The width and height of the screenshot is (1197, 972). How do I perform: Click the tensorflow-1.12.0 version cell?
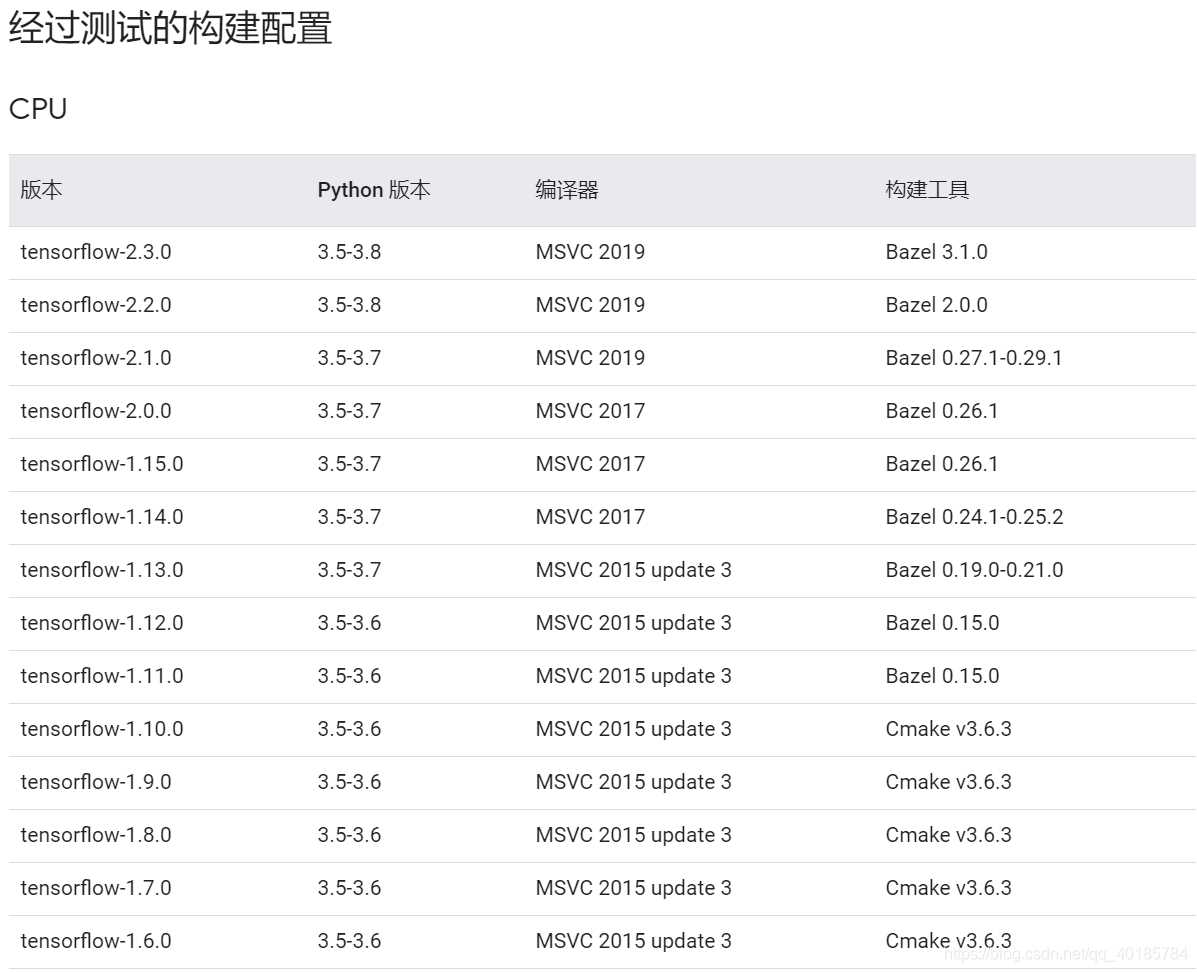click(96, 623)
